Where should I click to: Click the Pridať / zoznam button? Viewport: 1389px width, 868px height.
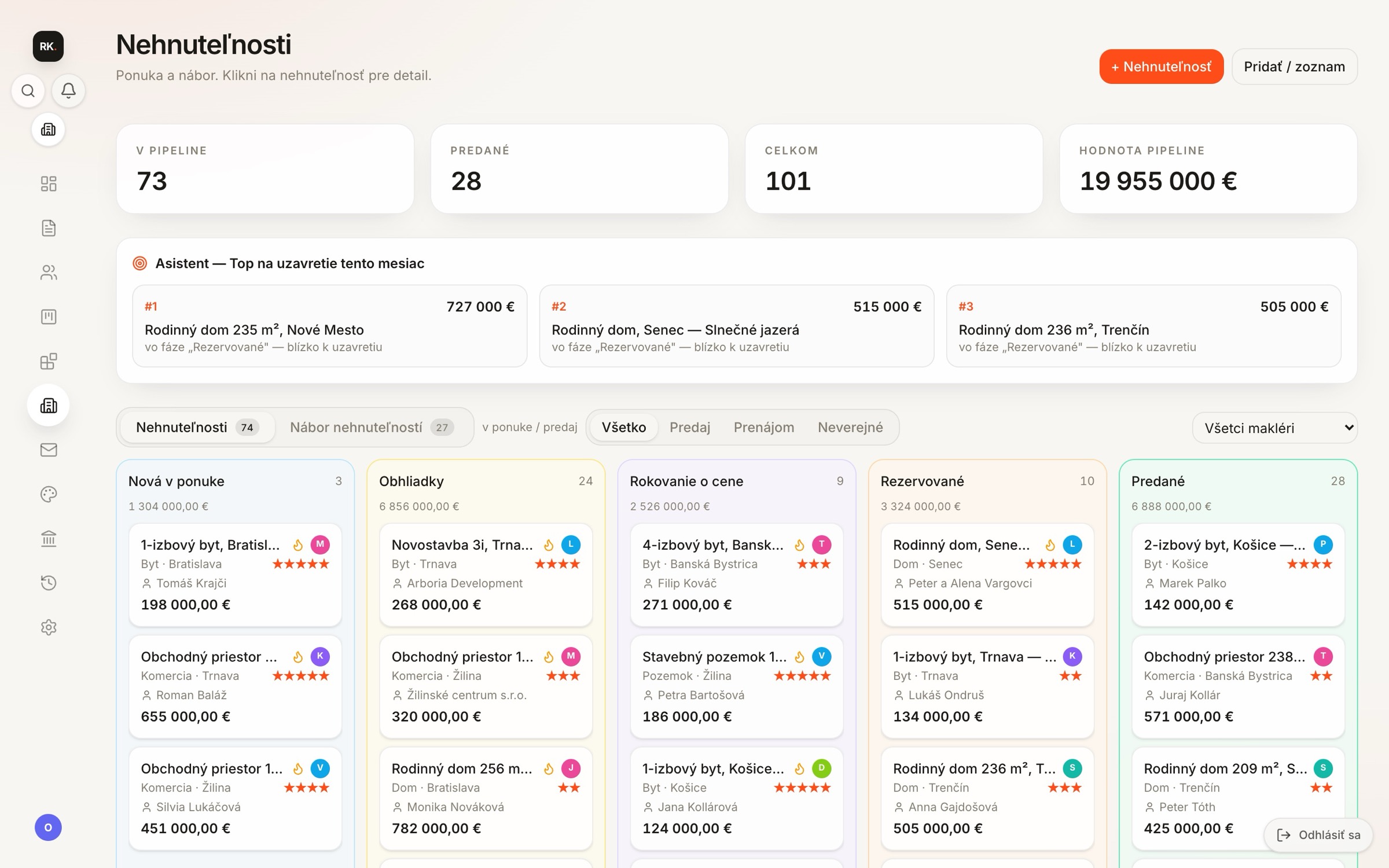point(1294,67)
